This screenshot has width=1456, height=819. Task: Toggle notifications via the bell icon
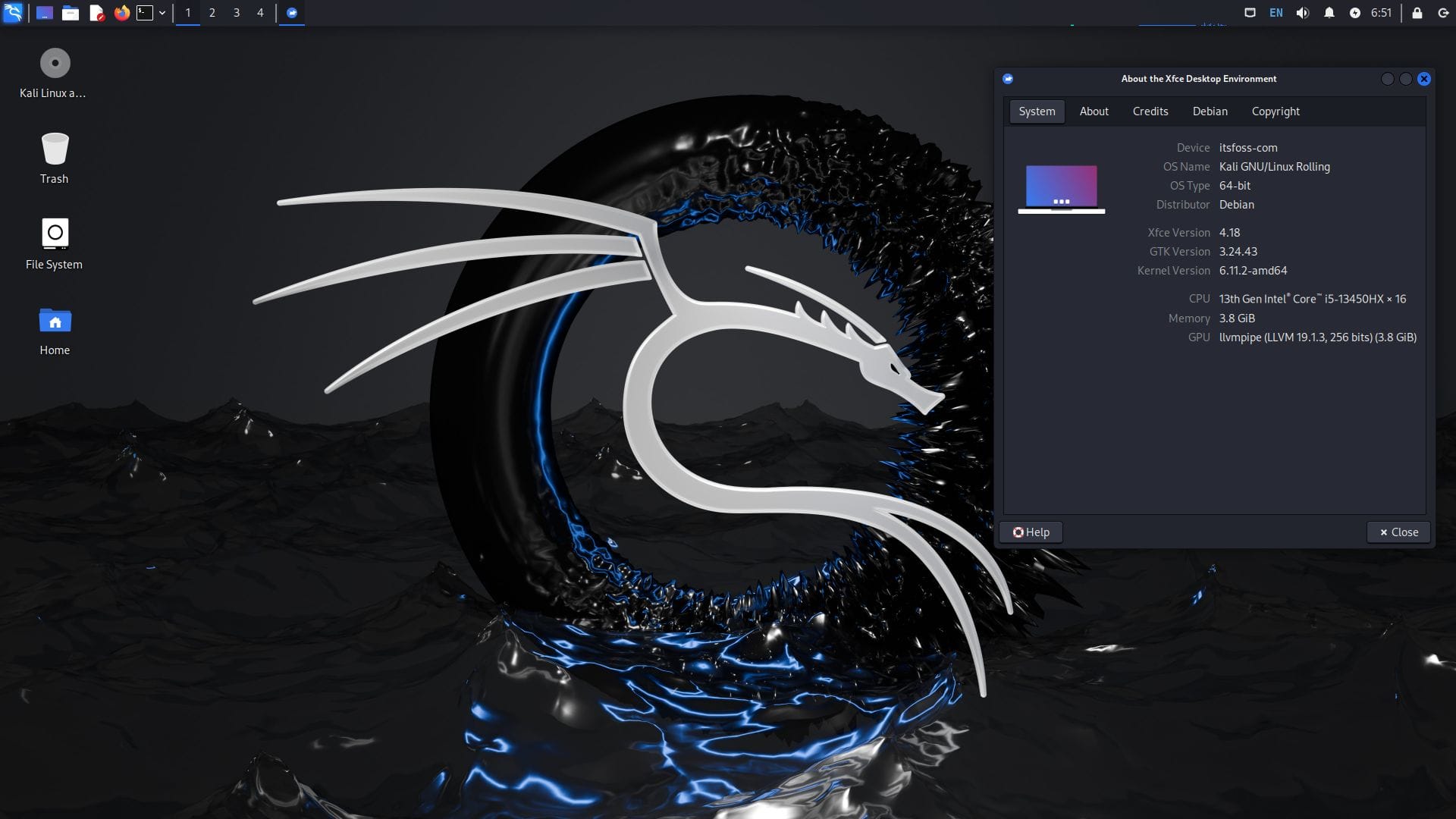point(1328,12)
